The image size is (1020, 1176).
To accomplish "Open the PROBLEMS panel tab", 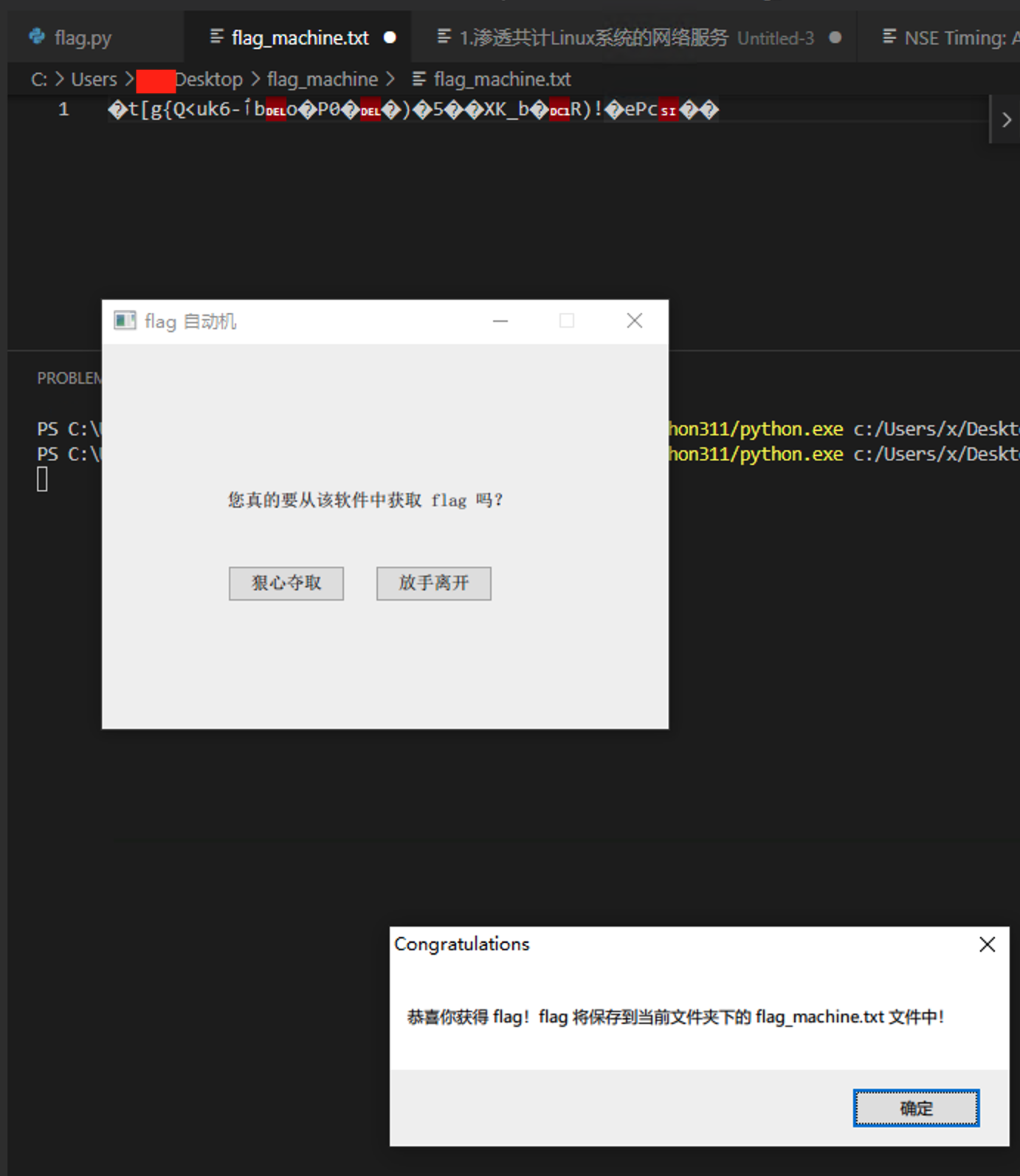I will 70,378.
